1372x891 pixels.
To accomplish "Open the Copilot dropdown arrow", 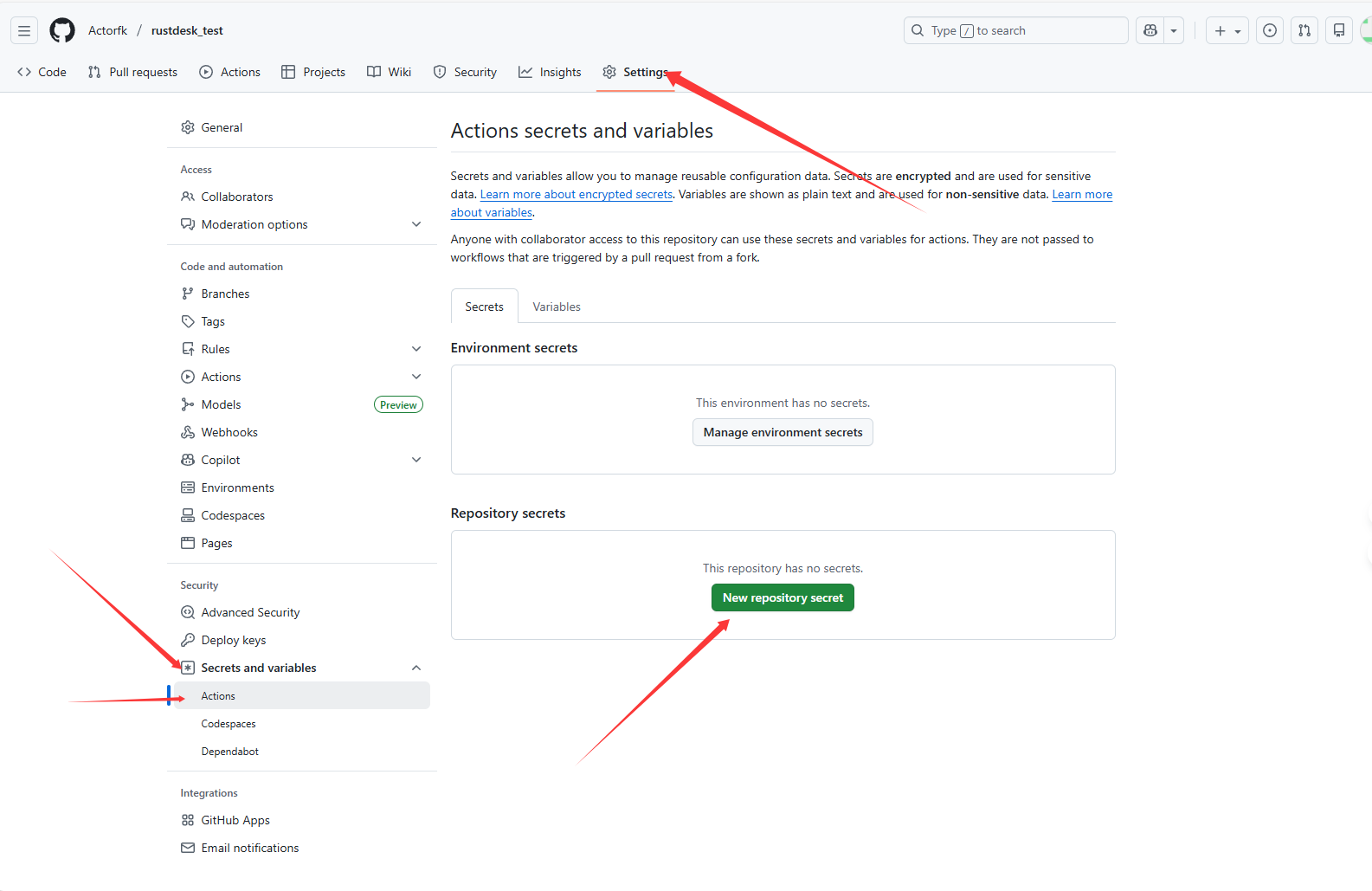I will [x=1174, y=30].
